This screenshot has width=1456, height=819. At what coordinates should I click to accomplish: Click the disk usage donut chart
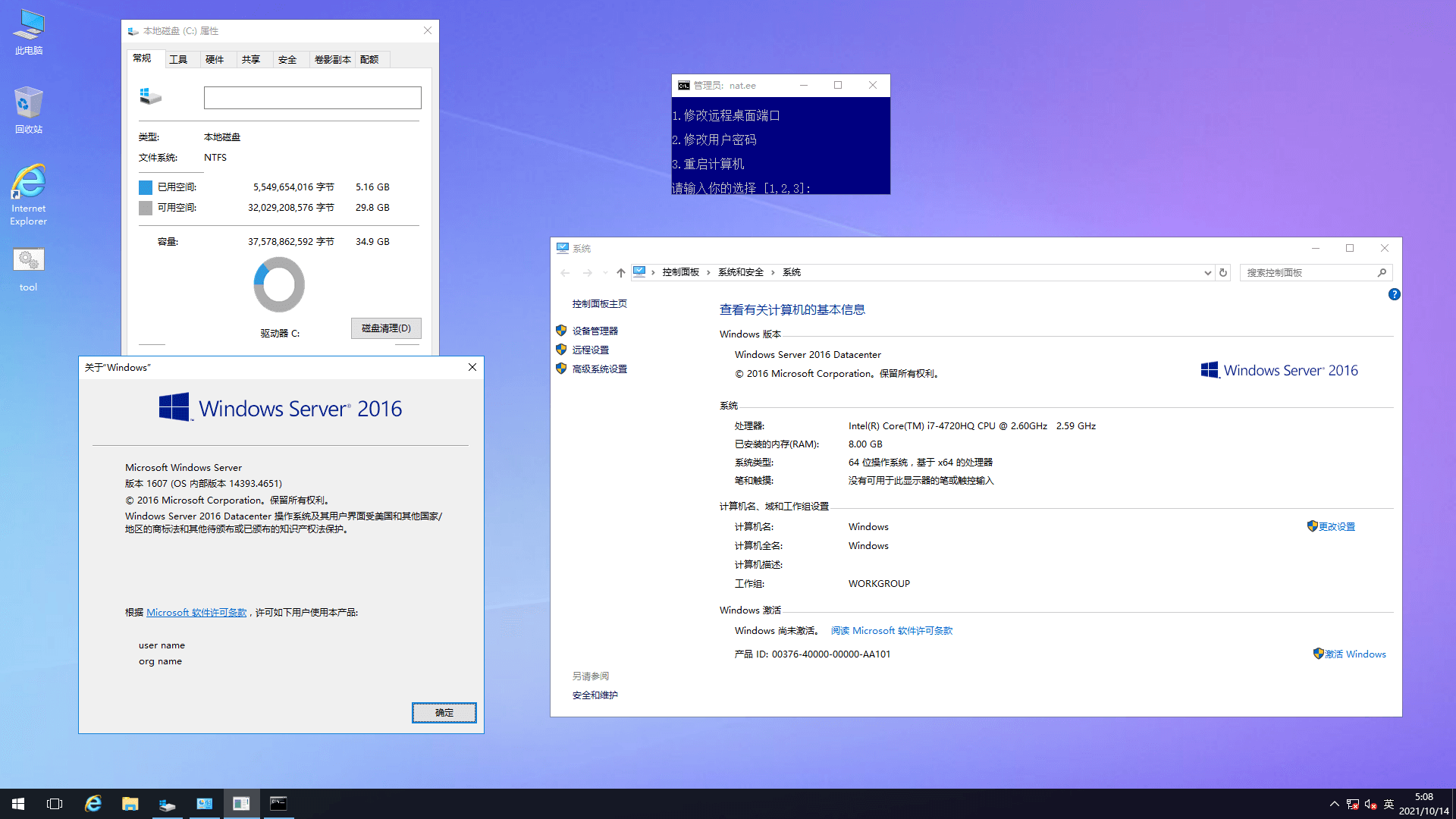(x=279, y=284)
